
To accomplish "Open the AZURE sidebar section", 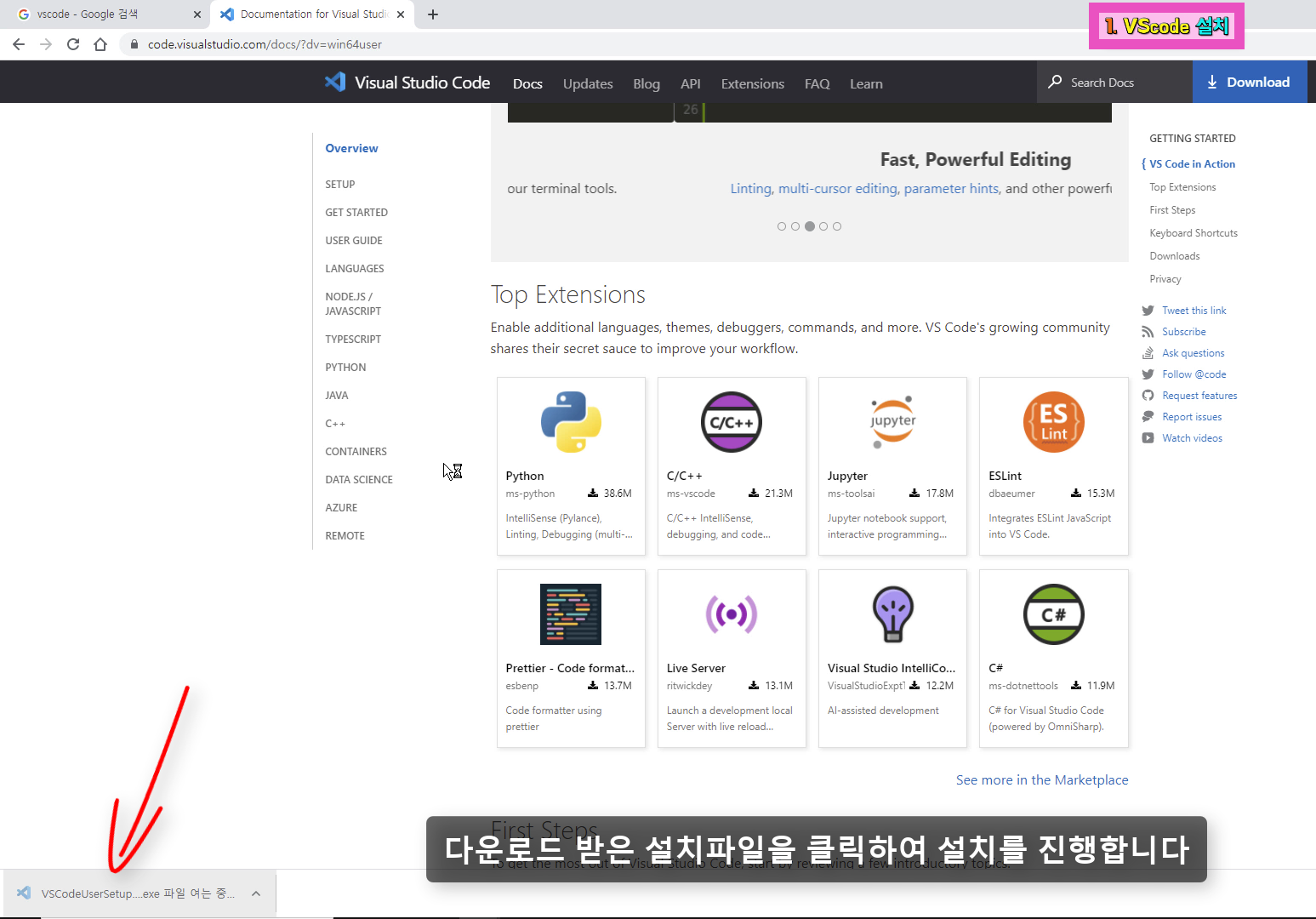I will pos(341,508).
